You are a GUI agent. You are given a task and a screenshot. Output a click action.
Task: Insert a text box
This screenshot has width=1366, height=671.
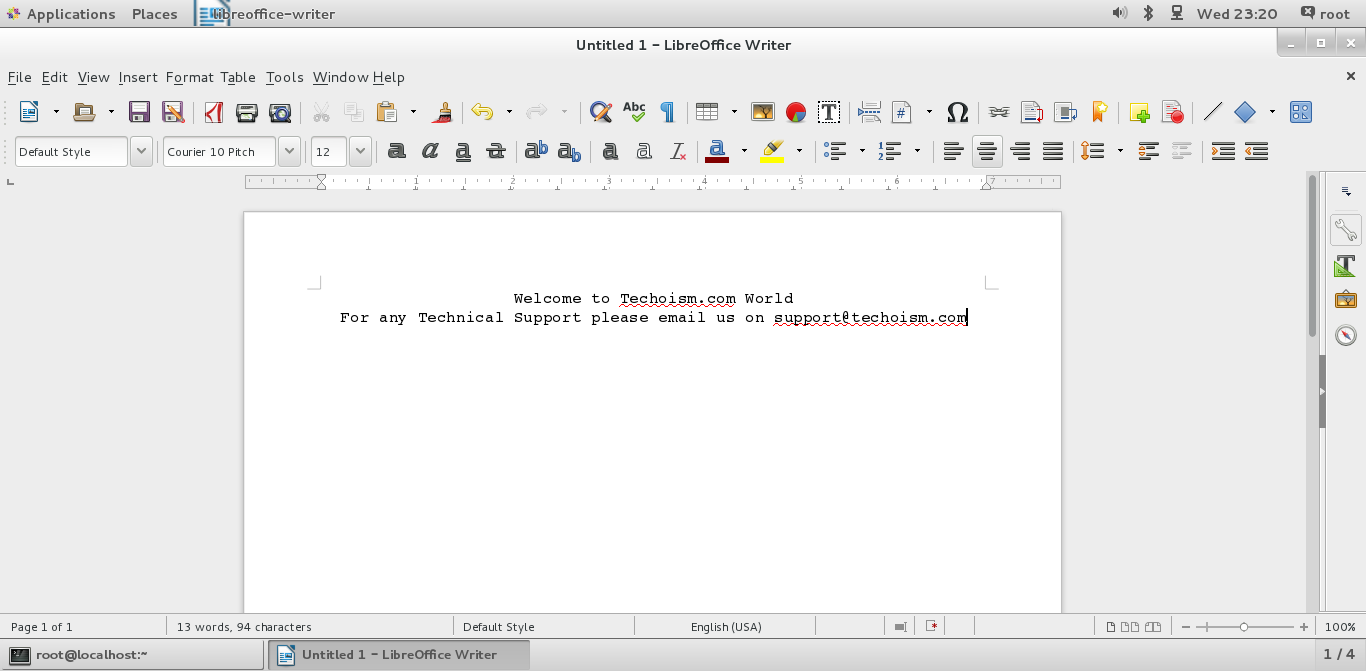tap(829, 112)
